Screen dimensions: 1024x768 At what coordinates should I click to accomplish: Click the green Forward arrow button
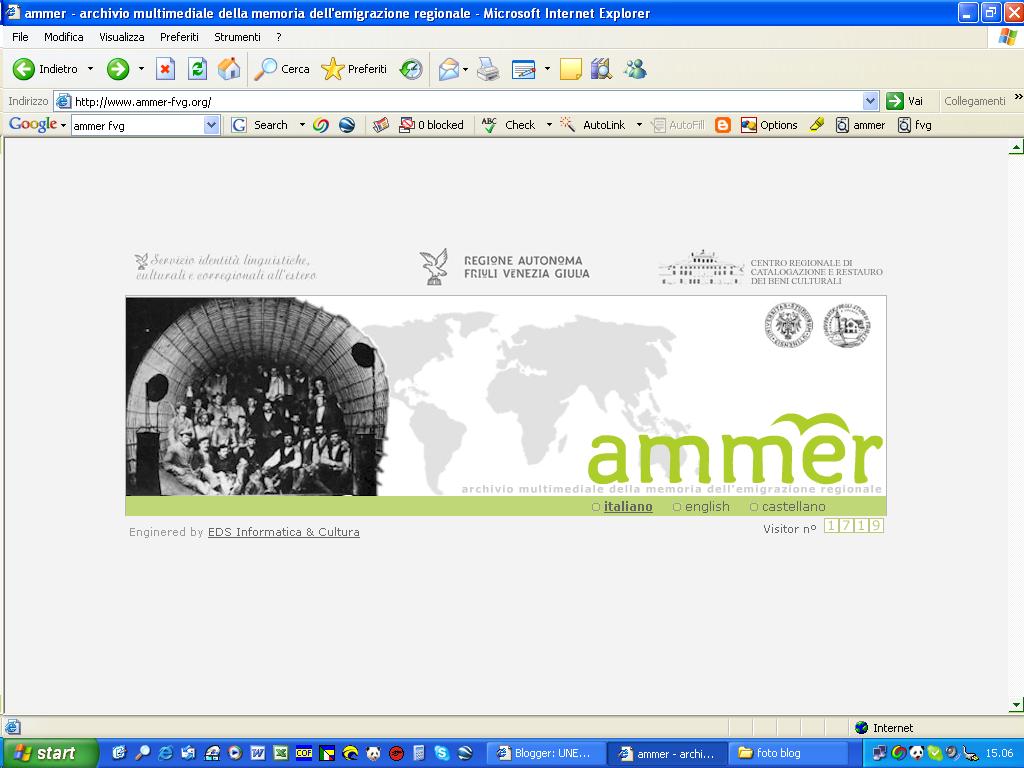coord(118,69)
